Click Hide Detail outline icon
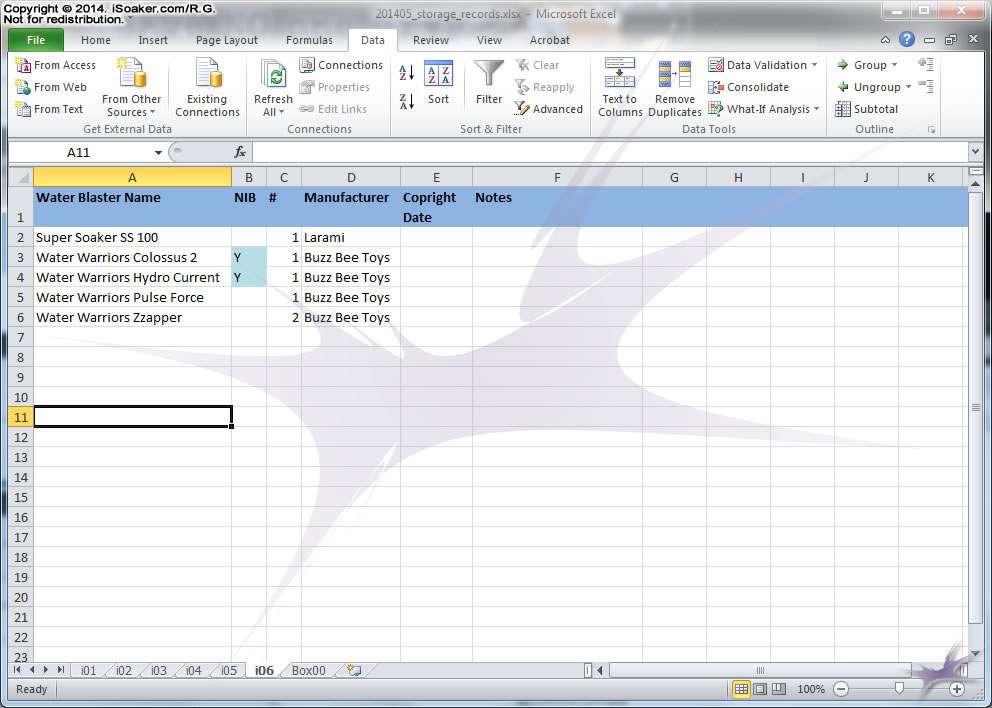This screenshot has height=708, width=992. point(926,86)
